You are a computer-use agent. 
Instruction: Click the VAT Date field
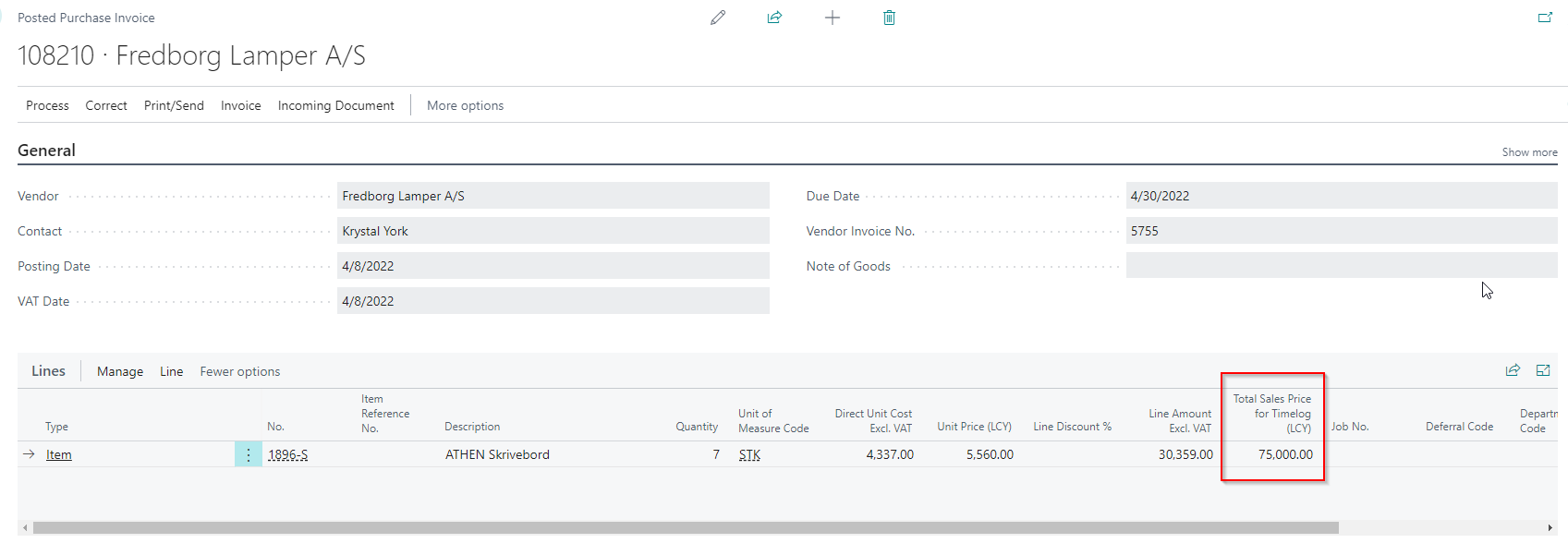tap(553, 301)
